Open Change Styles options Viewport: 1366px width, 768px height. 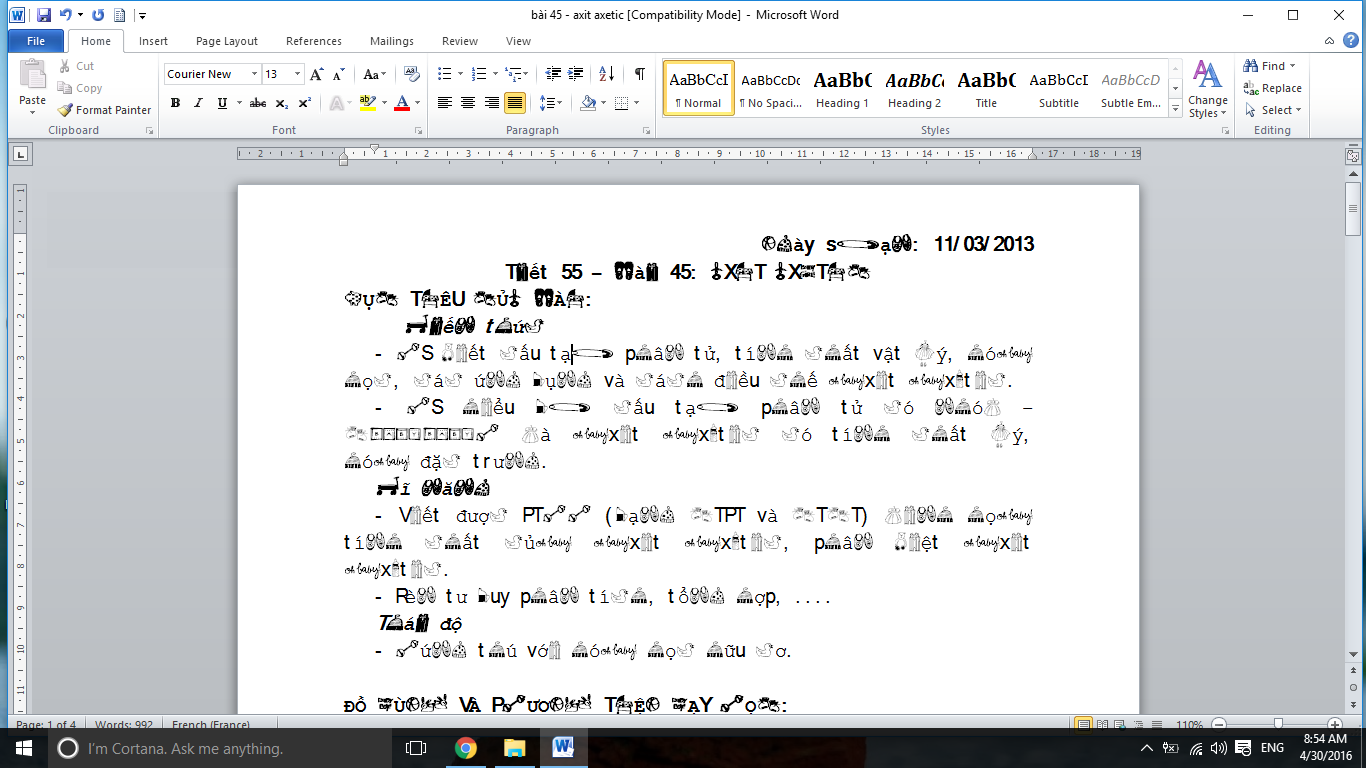click(x=1208, y=89)
